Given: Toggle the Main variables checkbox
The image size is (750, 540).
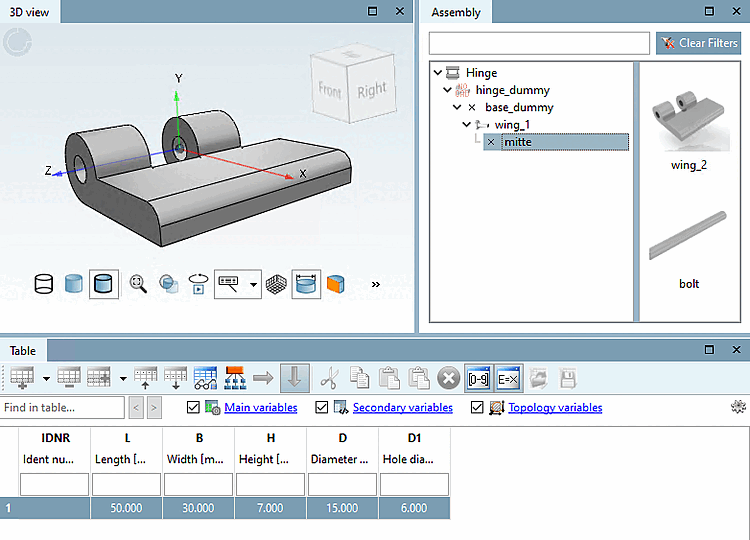Looking at the screenshot, I should [194, 408].
